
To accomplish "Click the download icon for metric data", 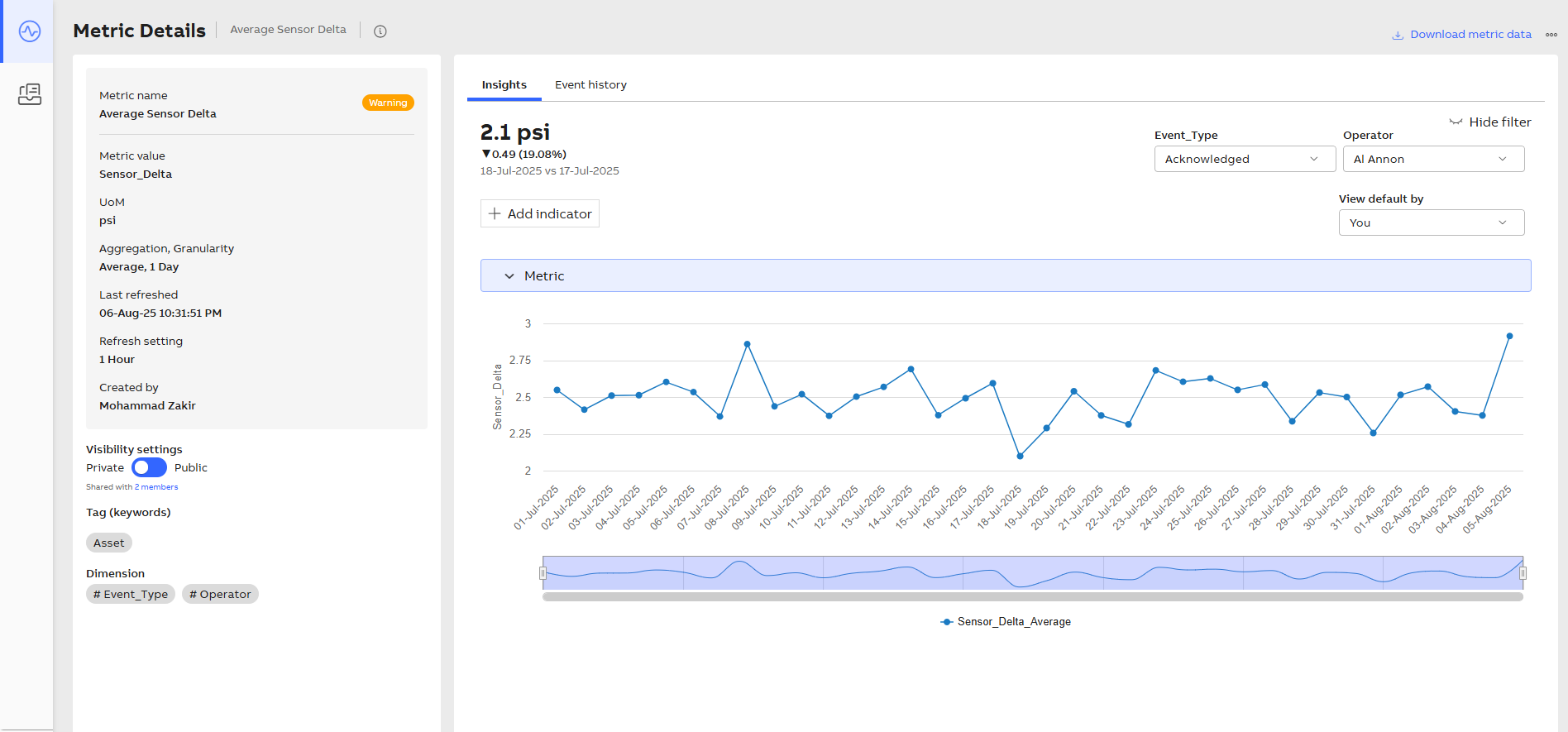I will tap(1398, 35).
